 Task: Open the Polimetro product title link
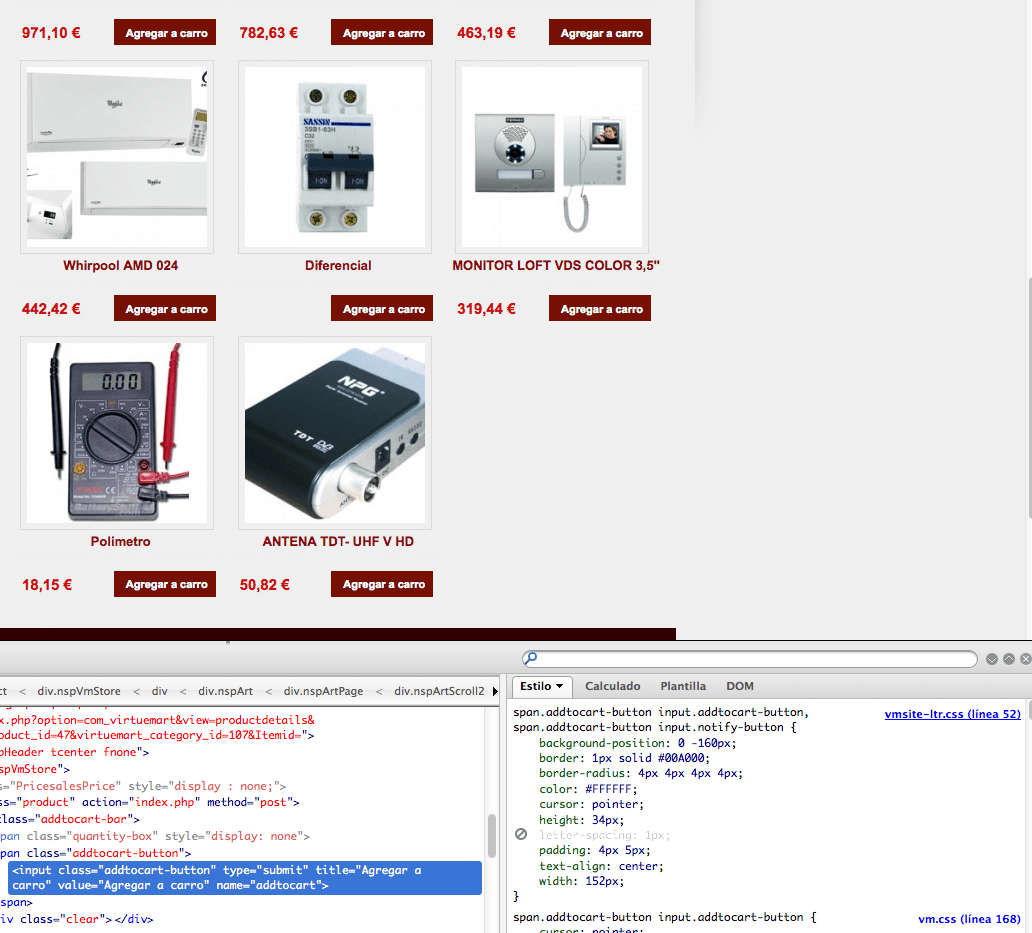pos(120,541)
